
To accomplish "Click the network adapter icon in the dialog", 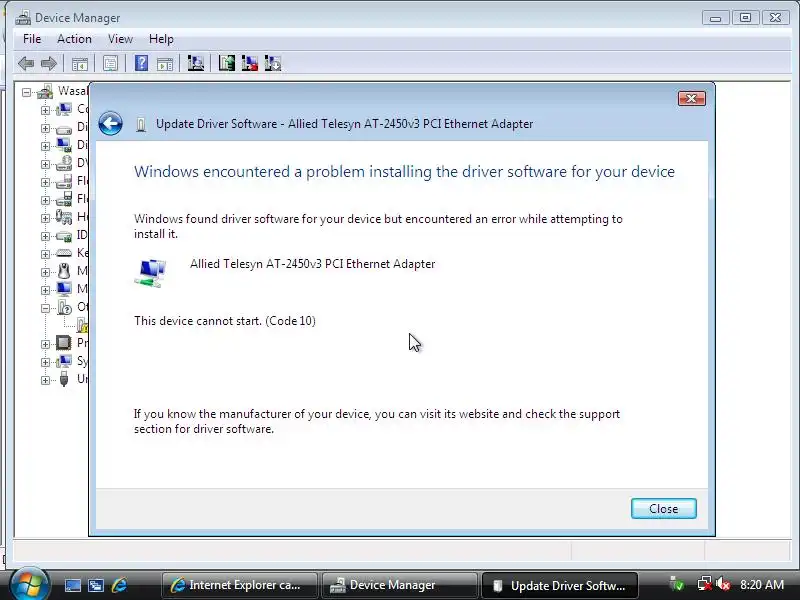I will coord(151,273).
